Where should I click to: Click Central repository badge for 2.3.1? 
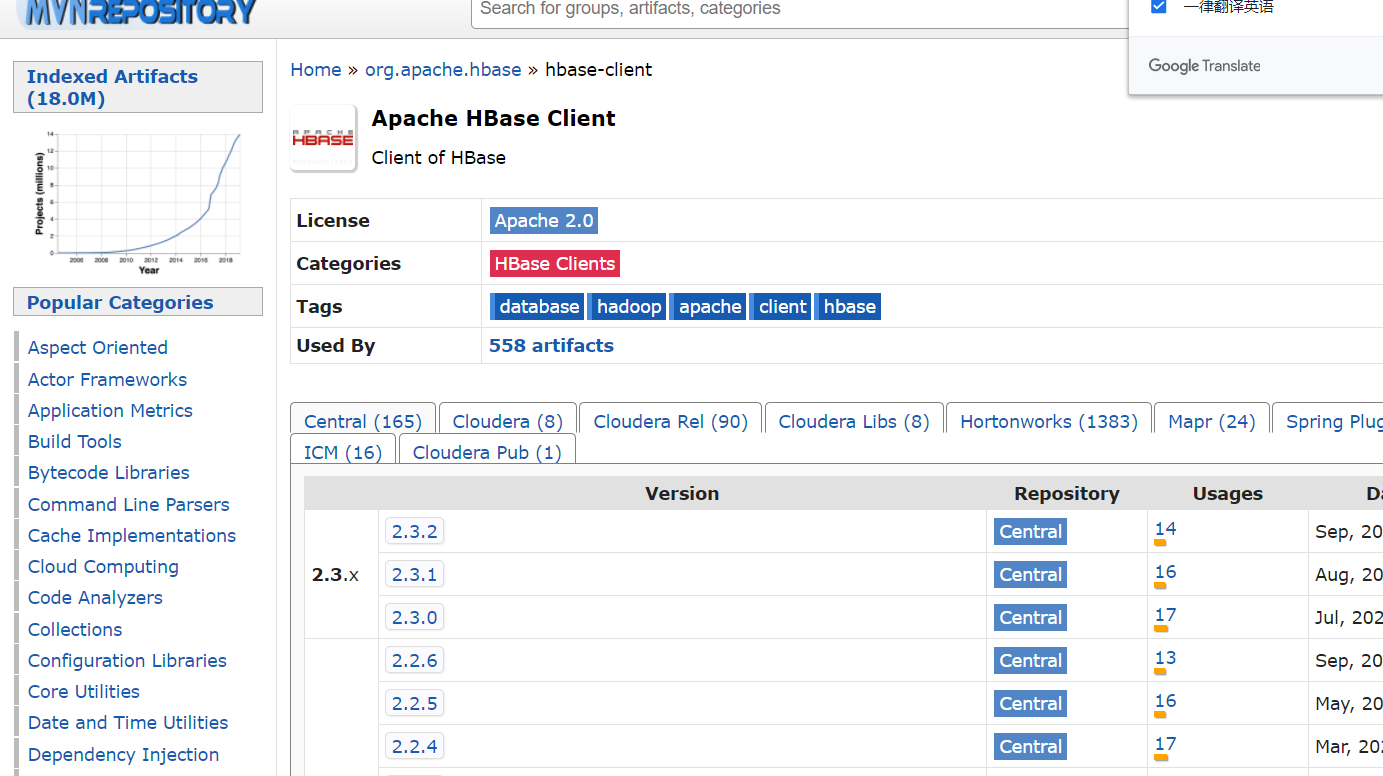tap(1030, 575)
